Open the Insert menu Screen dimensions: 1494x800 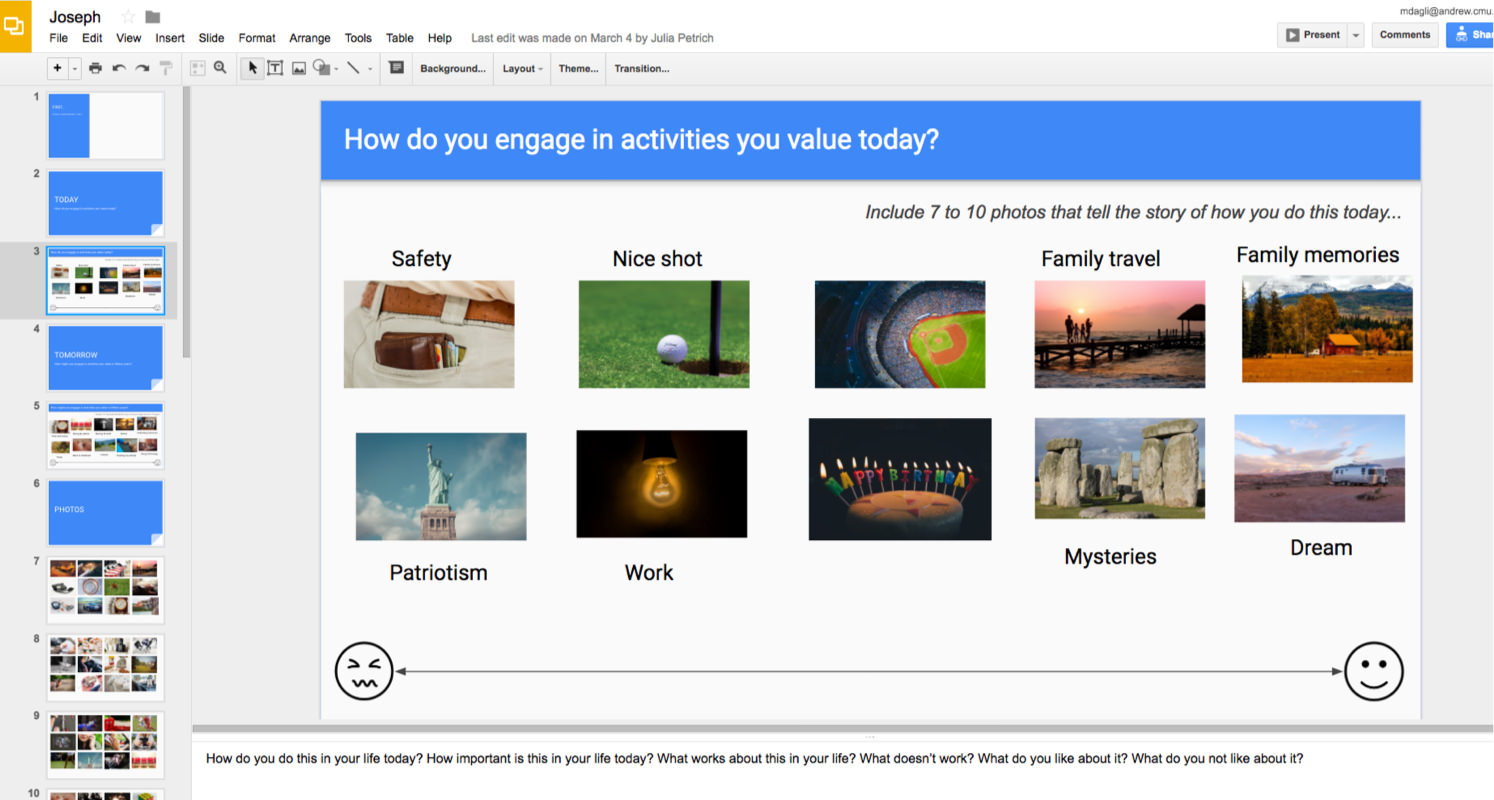click(x=170, y=38)
